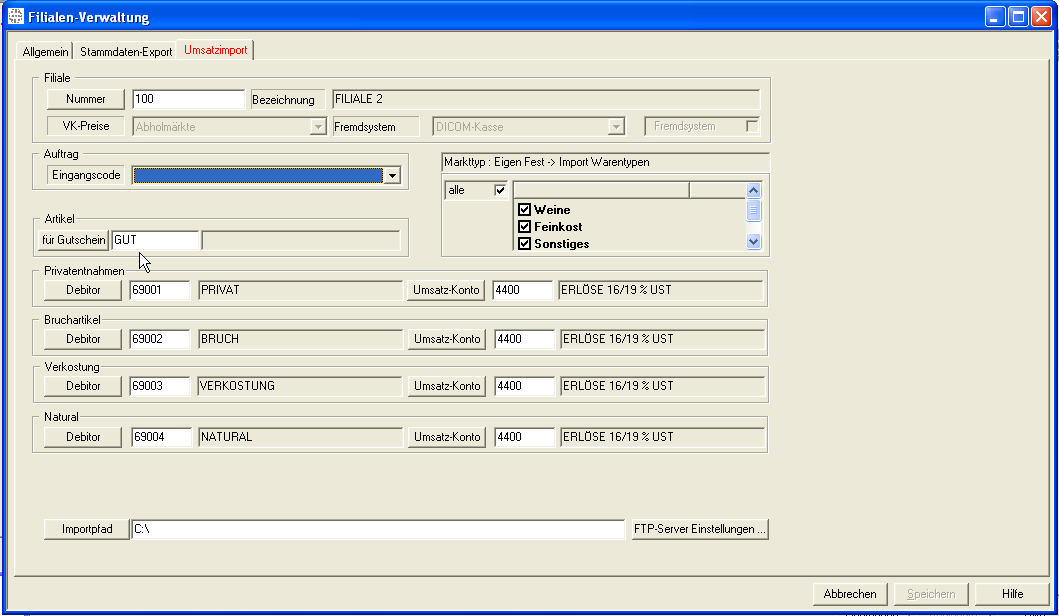The width and height of the screenshot is (1059, 616).
Task: Toggle the 'alle' checkbox
Action: [501, 191]
